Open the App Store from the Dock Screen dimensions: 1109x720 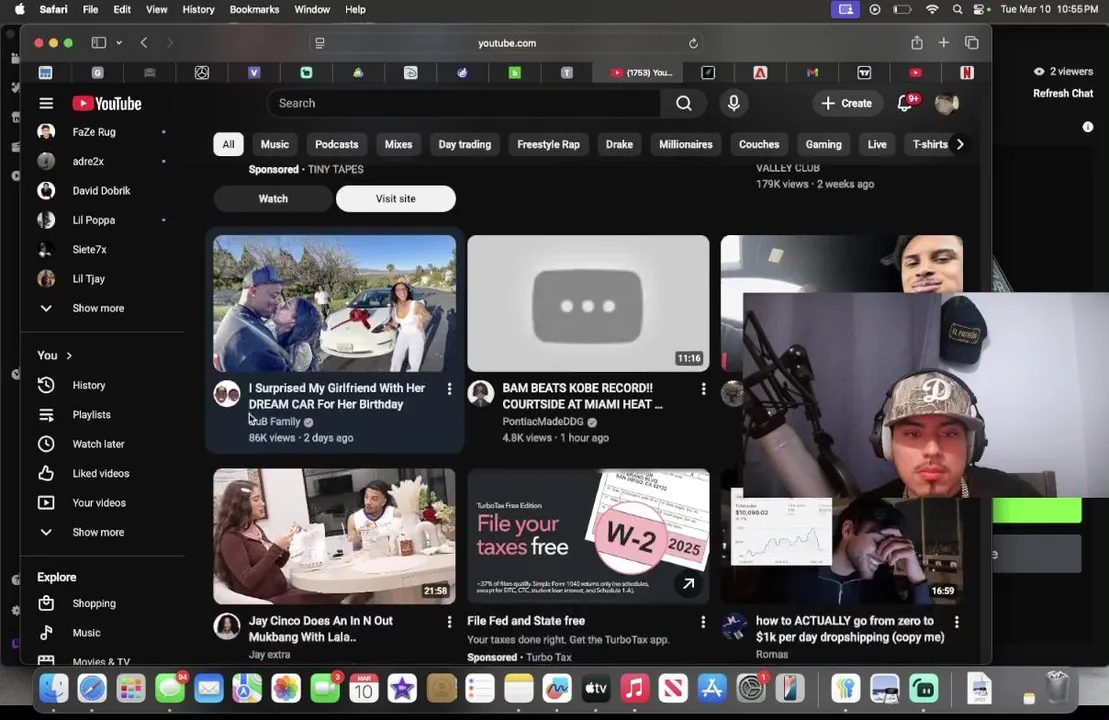point(712,688)
